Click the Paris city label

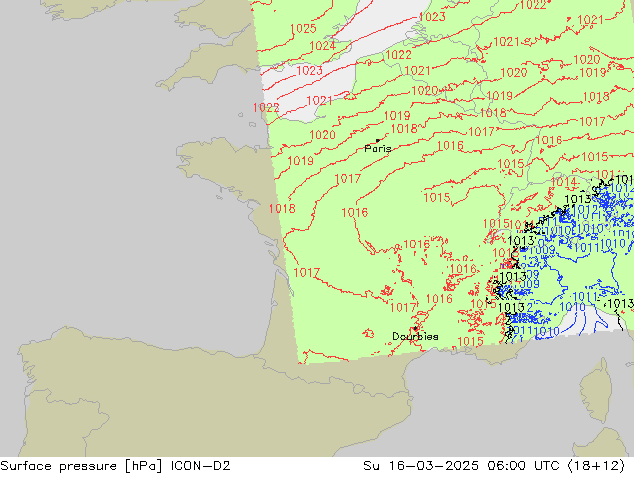378,148
